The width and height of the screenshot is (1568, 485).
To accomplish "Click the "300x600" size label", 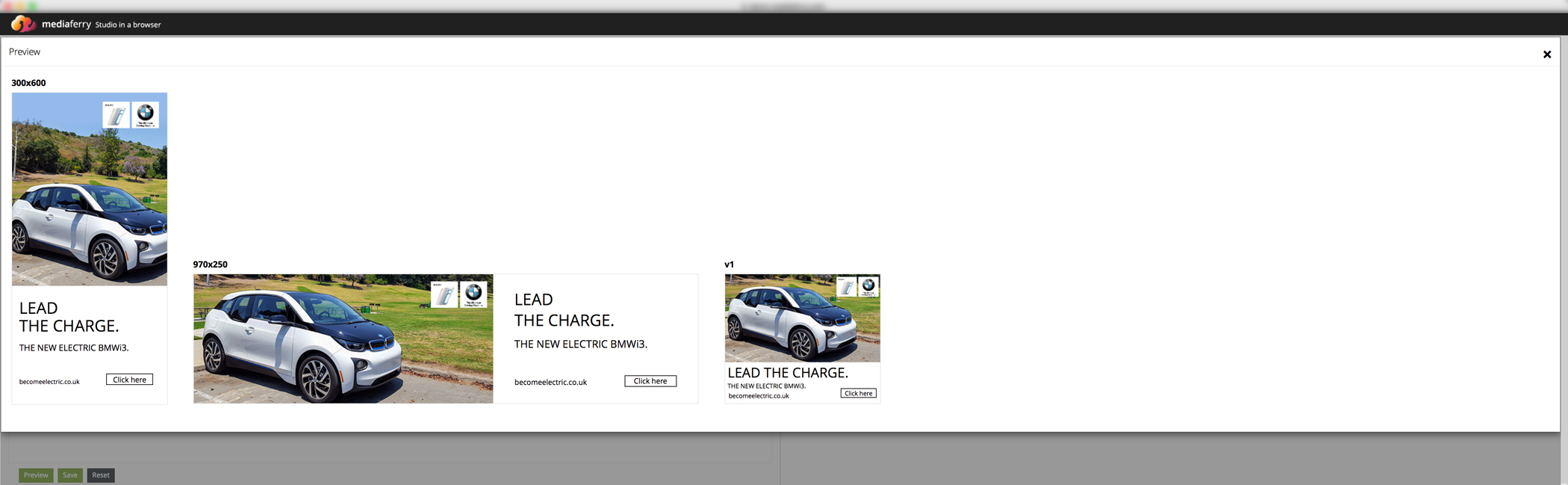I will (x=28, y=83).
